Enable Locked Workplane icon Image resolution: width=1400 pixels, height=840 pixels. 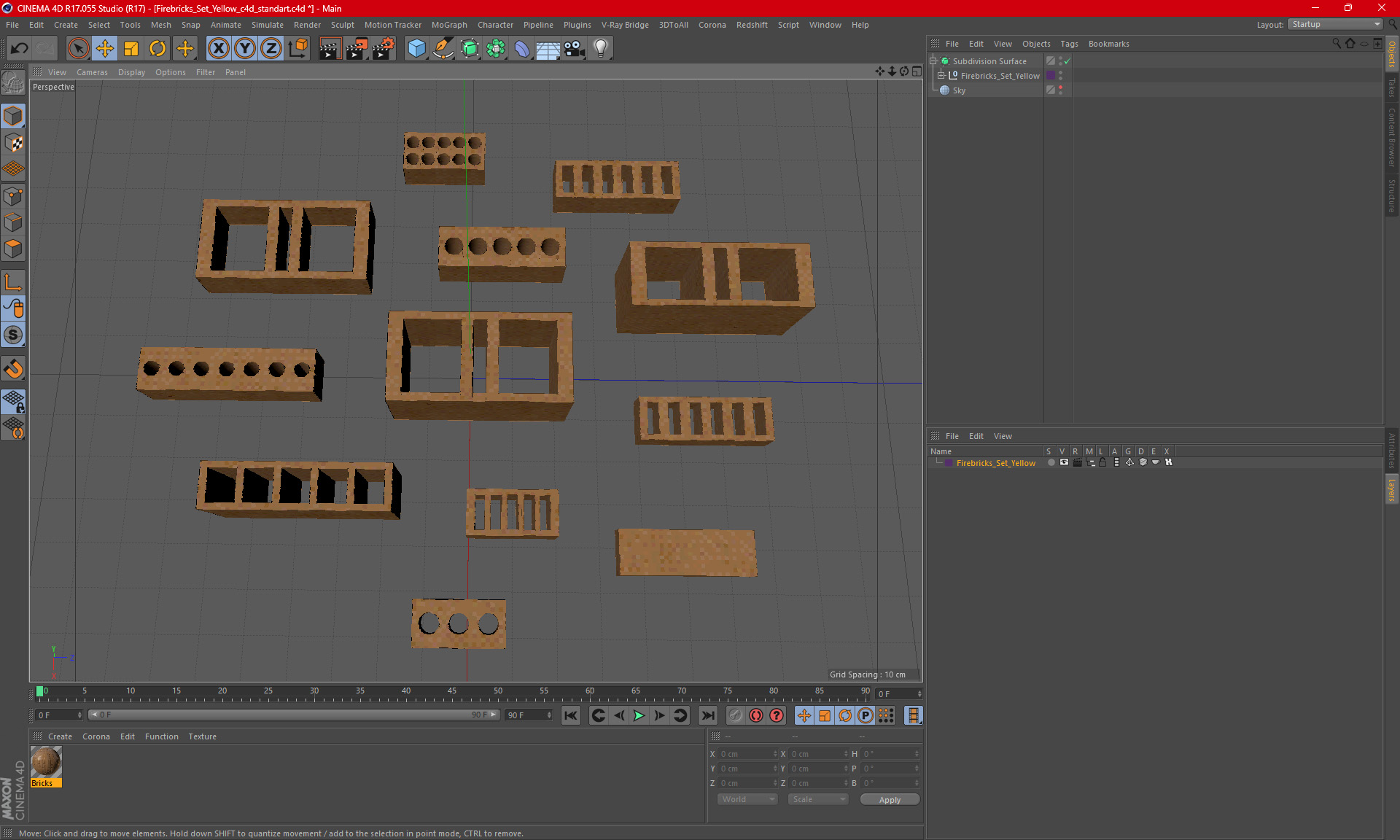point(13,401)
